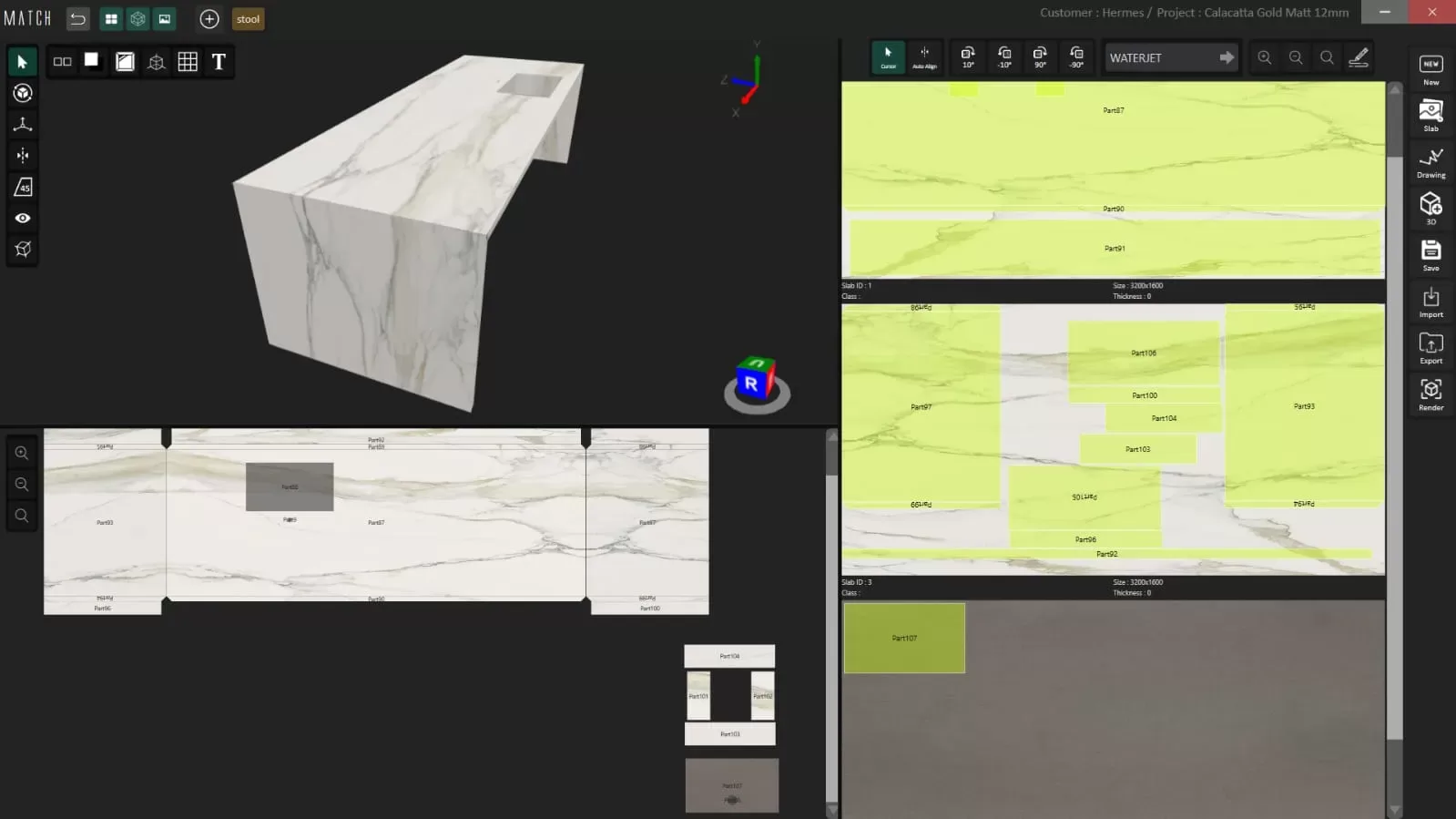Select the 45 degree miter tool
Image resolution: width=1456 pixels, height=819 pixels.
click(x=23, y=187)
